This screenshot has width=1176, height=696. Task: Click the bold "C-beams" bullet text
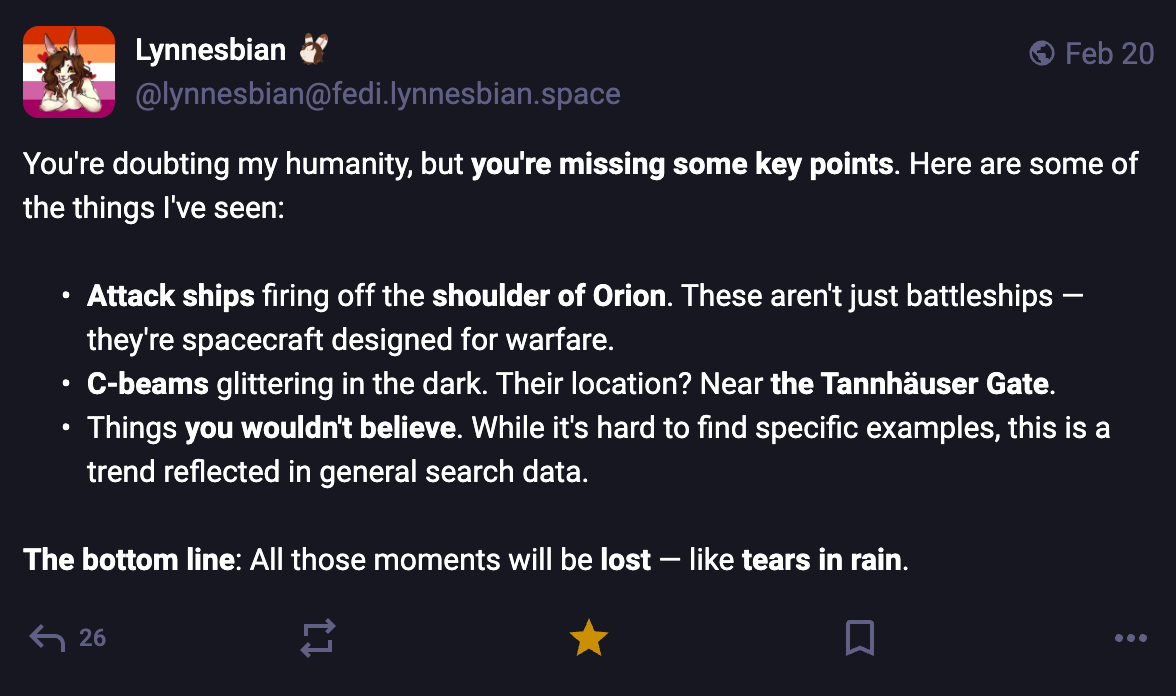[x=148, y=384]
